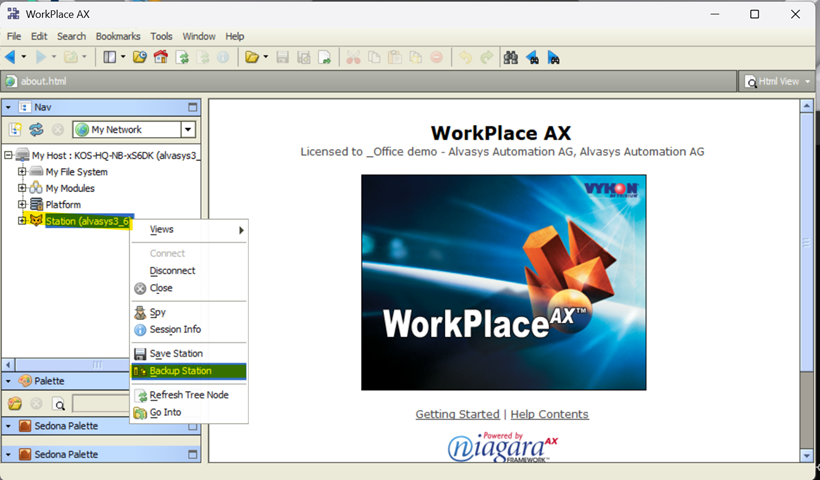Collapse the My Host tree node
The height and width of the screenshot is (480, 820).
[x=8, y=155]
